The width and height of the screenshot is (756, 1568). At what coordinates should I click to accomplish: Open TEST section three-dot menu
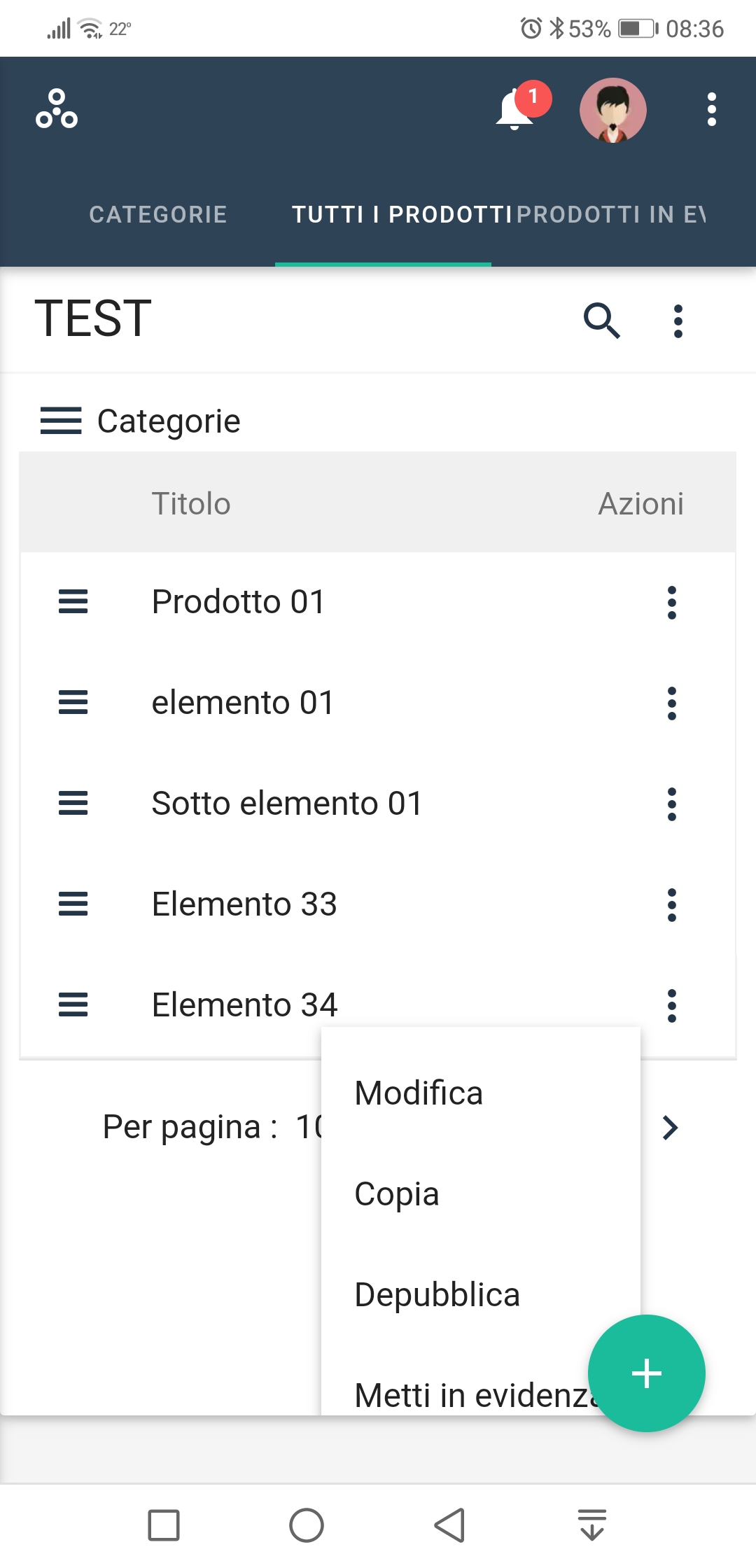coord(678,321)
